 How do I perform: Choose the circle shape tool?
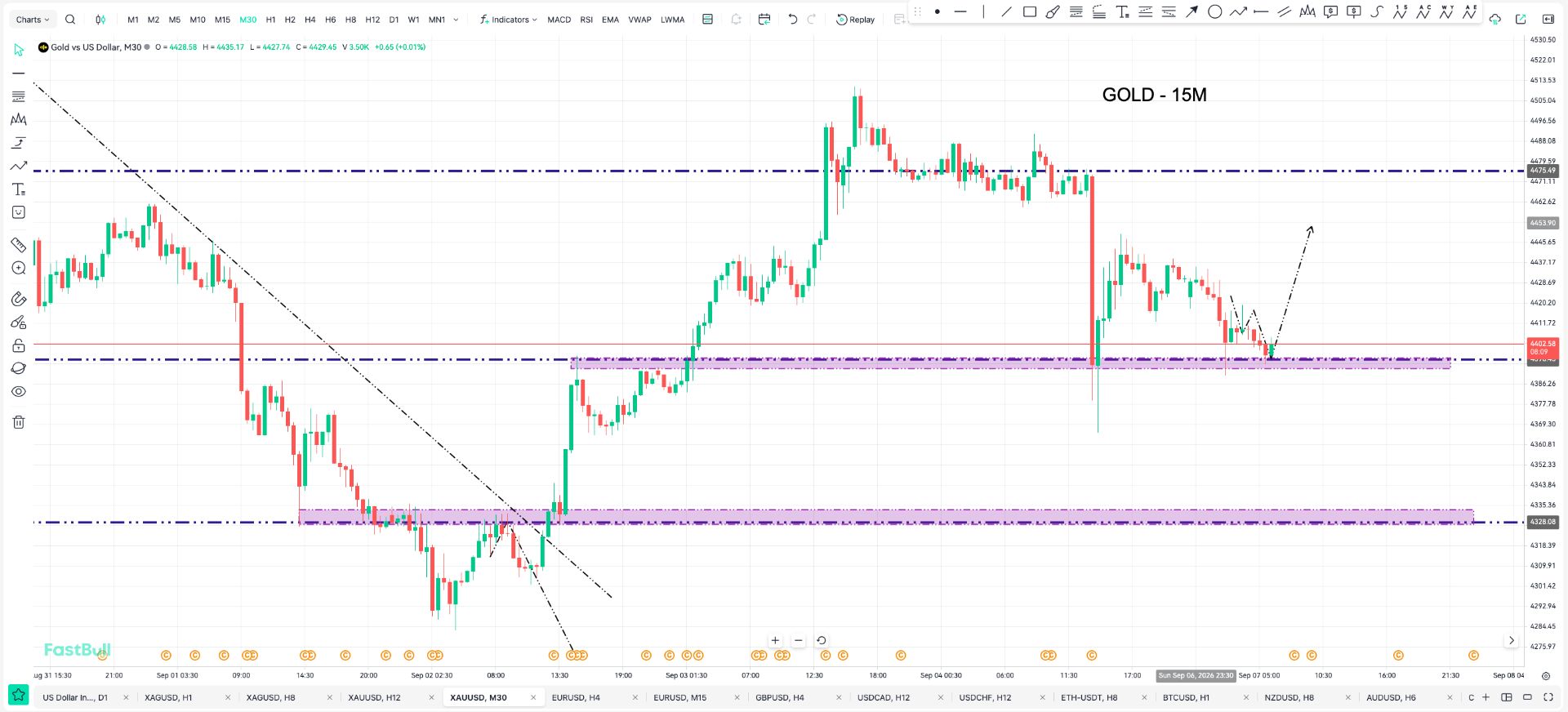pyautogui.click(x=1214, y=11)
